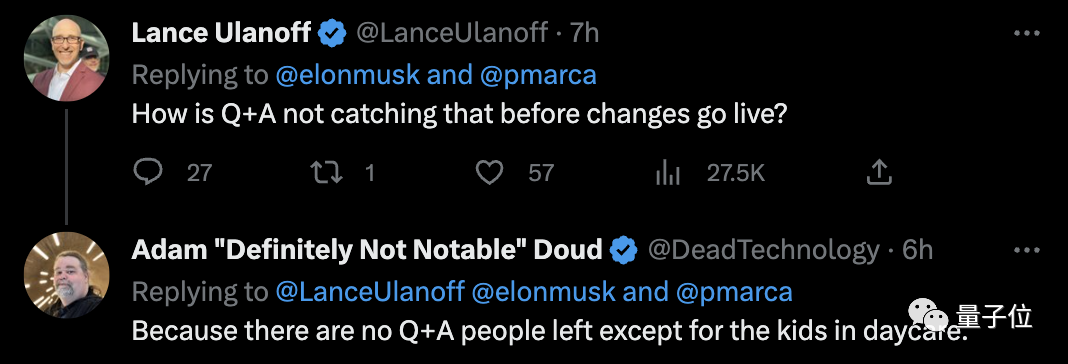The width and height of the screenshot is (1068, 364).
Task: Retweet Lance Ulanoff's tweet
Action: (x=326, y=172)
